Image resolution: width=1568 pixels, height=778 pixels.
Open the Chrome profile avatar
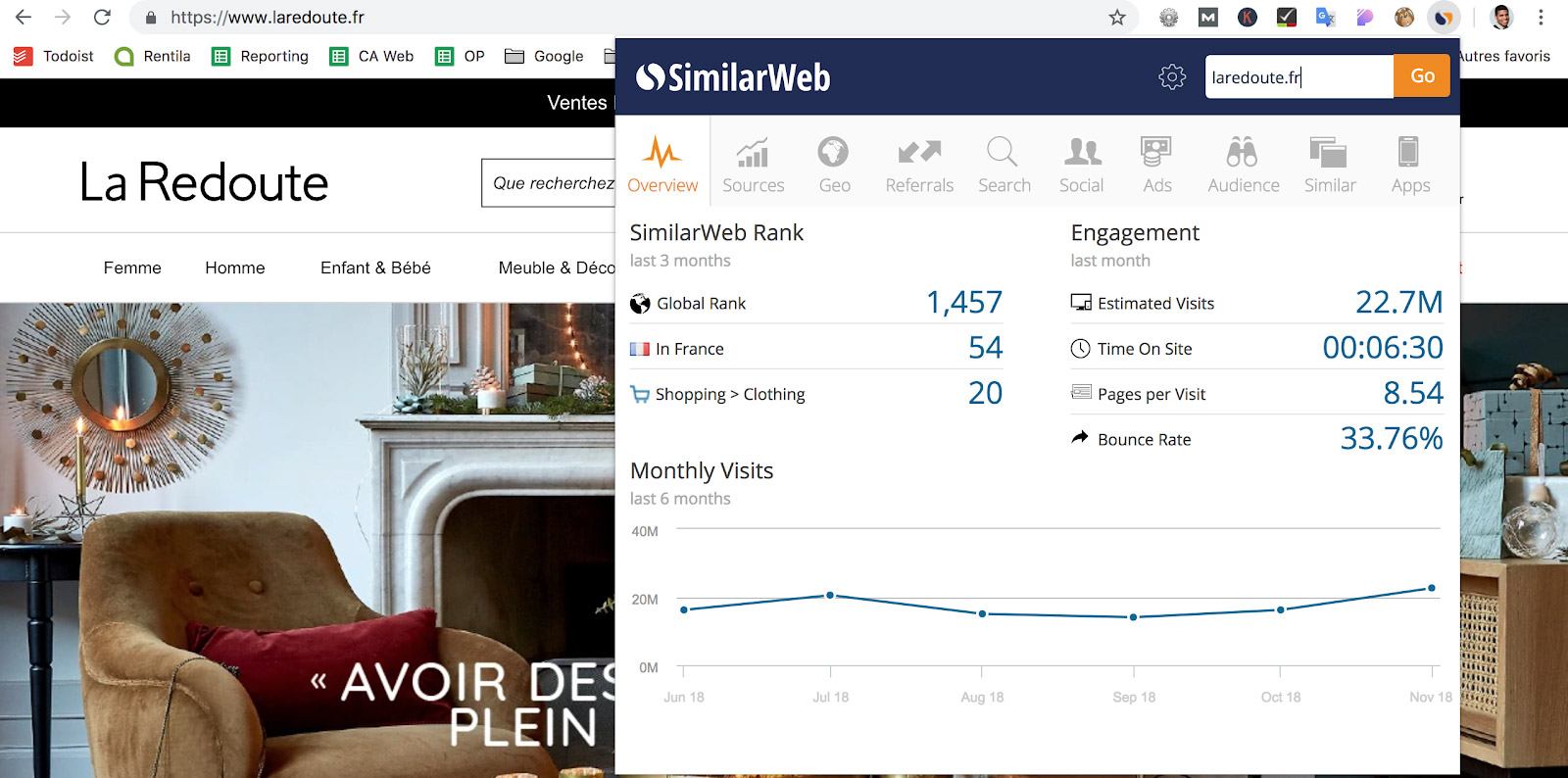click(x=1501, y=17)
